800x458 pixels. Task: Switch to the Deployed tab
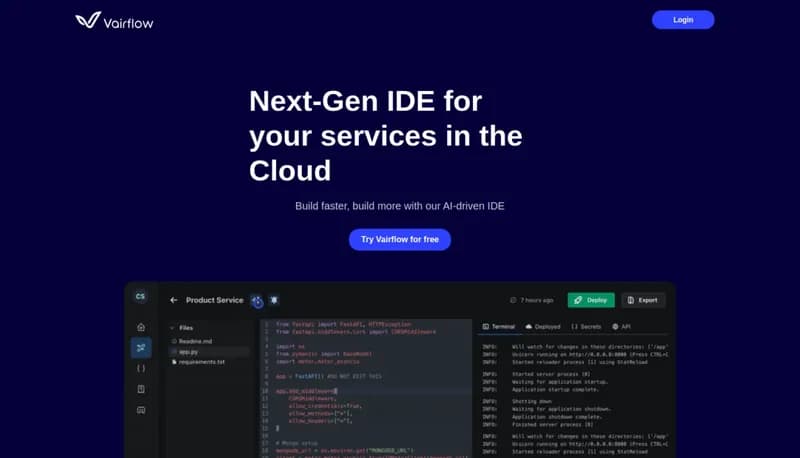[543, 326]
